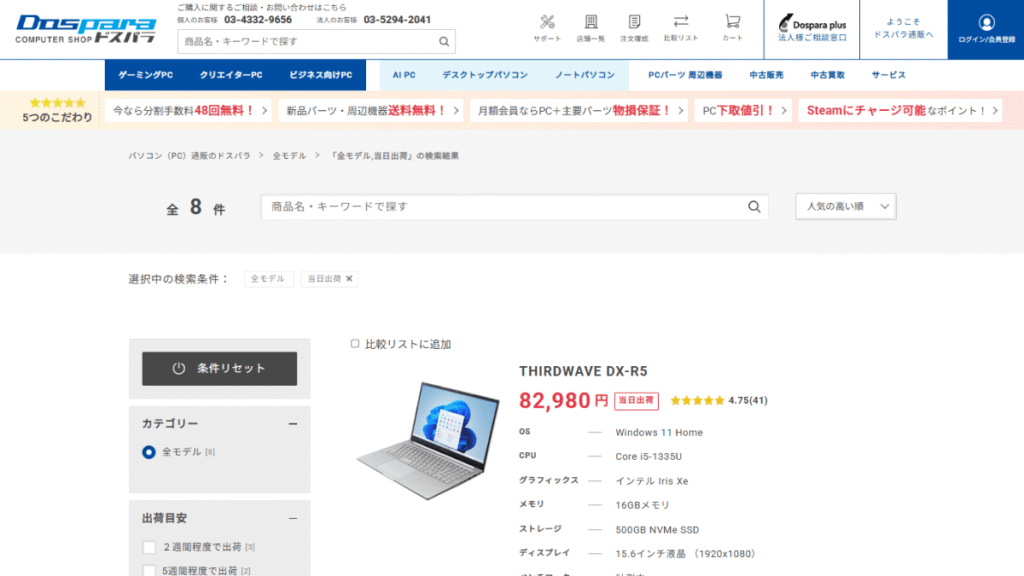Open the THIRDWAVE DX-R5 laptop thumbnail
Screen dimensions: 1024x576
(428, 440)
